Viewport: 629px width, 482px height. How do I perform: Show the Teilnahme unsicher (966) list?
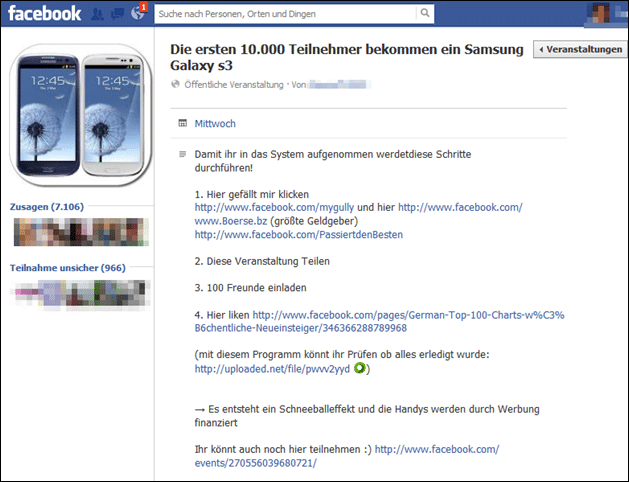[68, 268]
